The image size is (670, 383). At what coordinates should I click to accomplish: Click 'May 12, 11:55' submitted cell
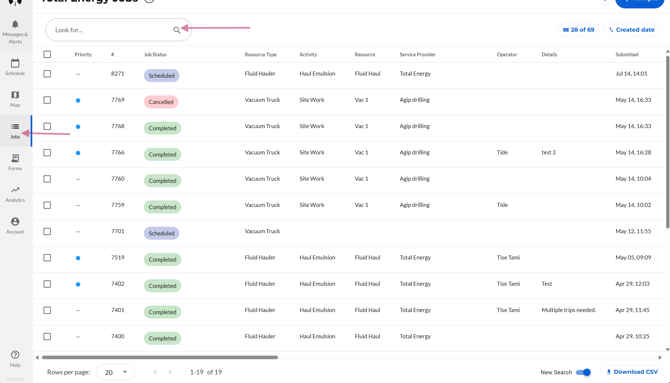tap(633, 232)
